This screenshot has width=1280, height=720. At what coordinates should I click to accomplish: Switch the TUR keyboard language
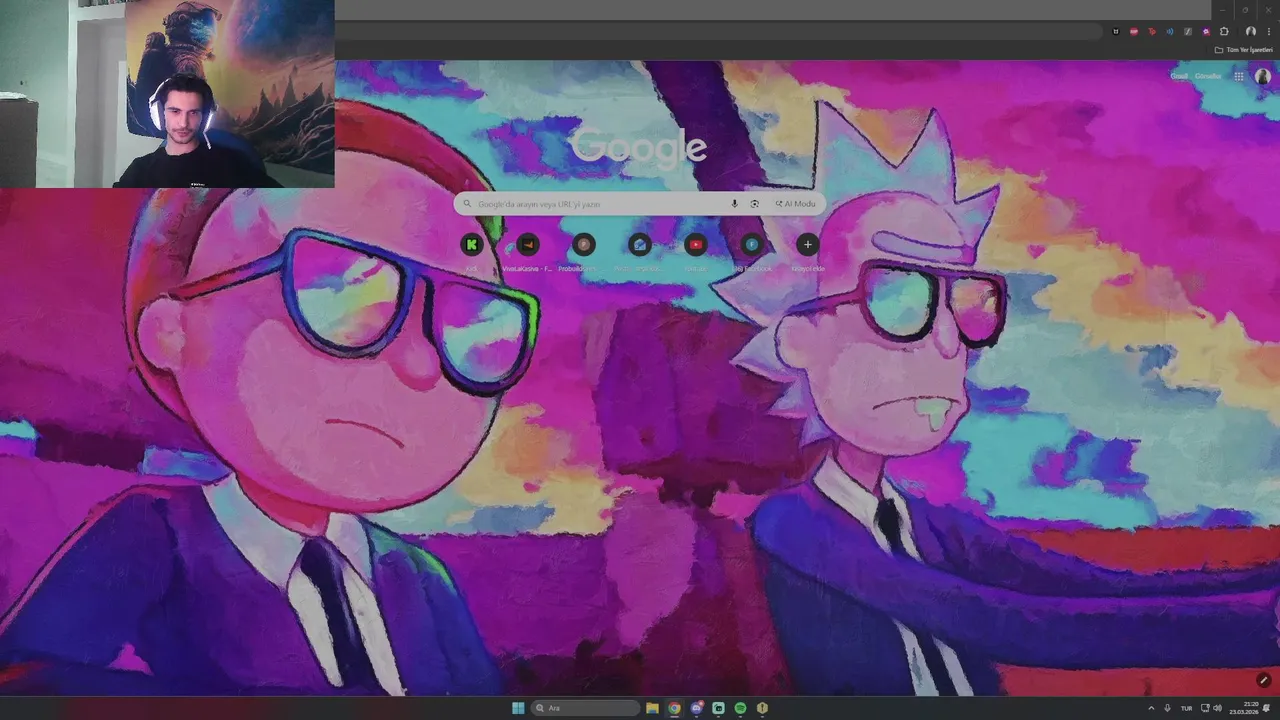1187,708
